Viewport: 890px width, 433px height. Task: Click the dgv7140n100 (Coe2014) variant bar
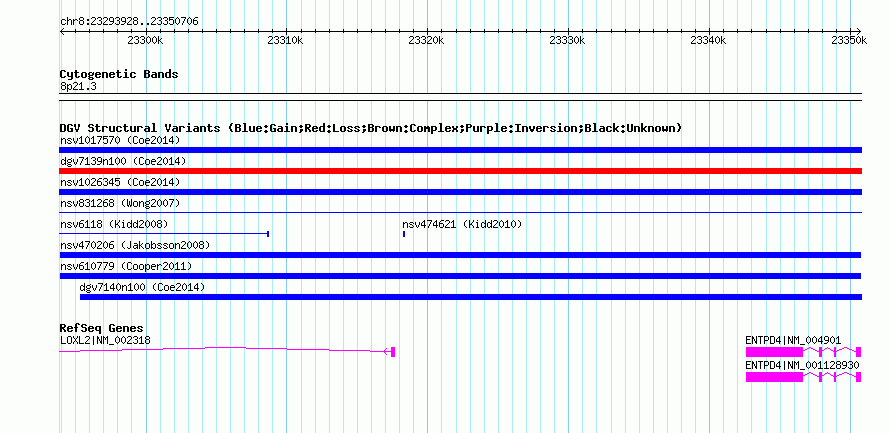pos(471,297)
